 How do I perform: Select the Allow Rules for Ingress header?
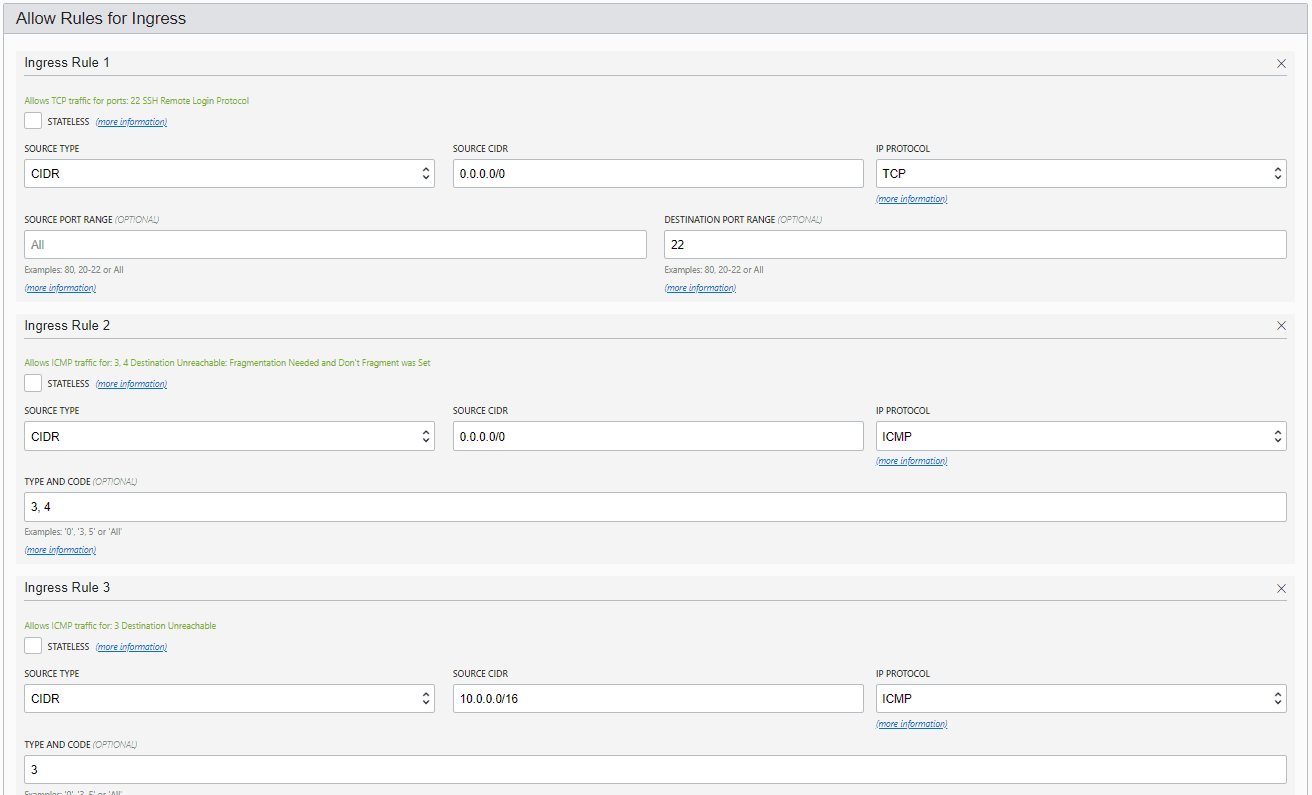point(100,18)
